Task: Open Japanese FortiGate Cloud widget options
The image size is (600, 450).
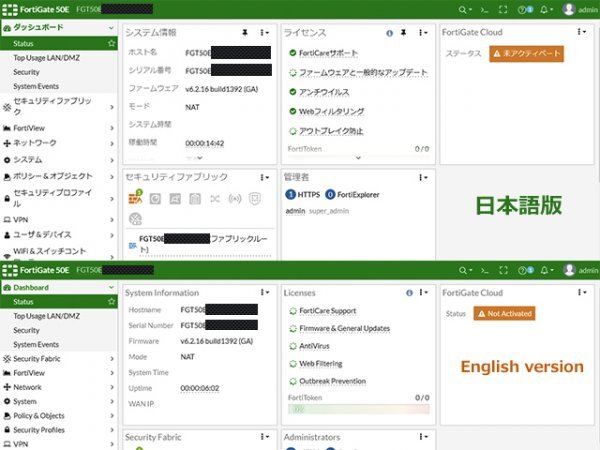Action: [x=581, y=32]
